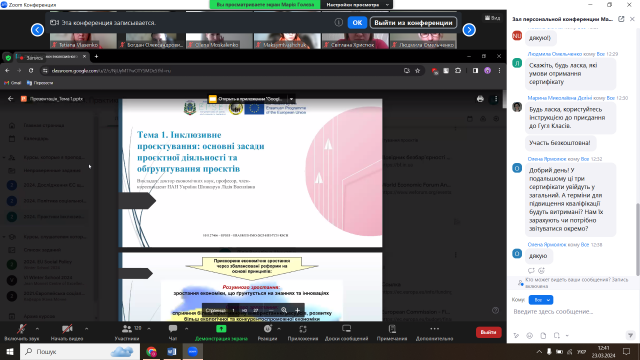Open the Notes icon in Zoom toolbar
Viewport: 640px width, 360px height.
pyautogui.click(x=392, y=329)
